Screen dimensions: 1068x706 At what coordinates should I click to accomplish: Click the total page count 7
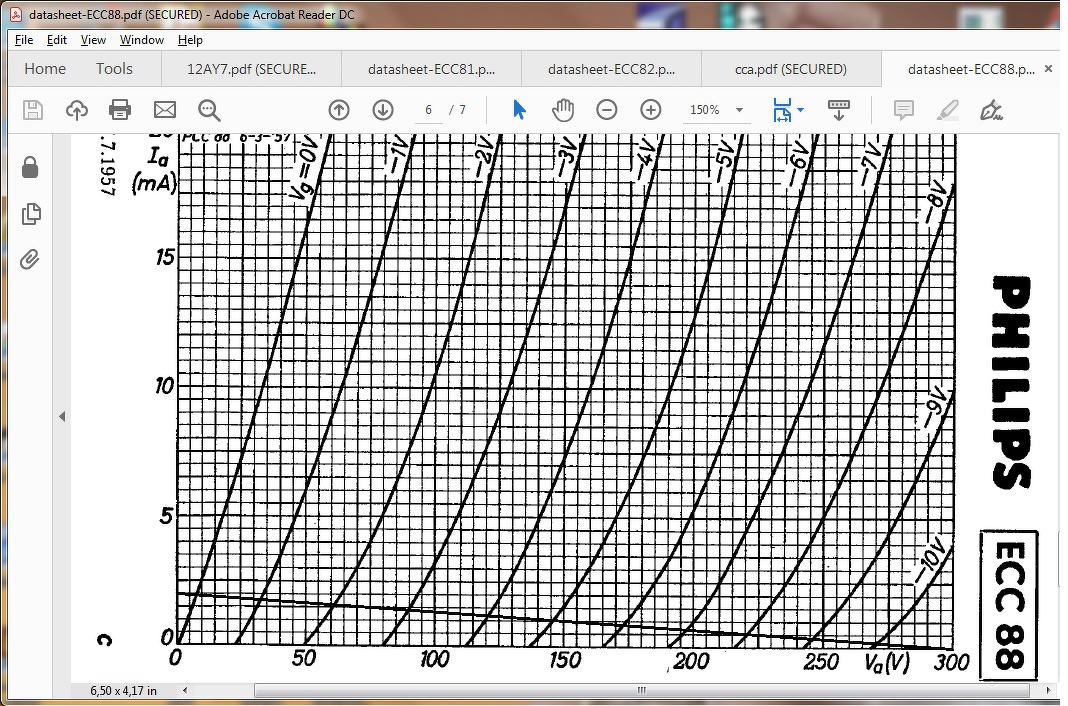point(462,110)
